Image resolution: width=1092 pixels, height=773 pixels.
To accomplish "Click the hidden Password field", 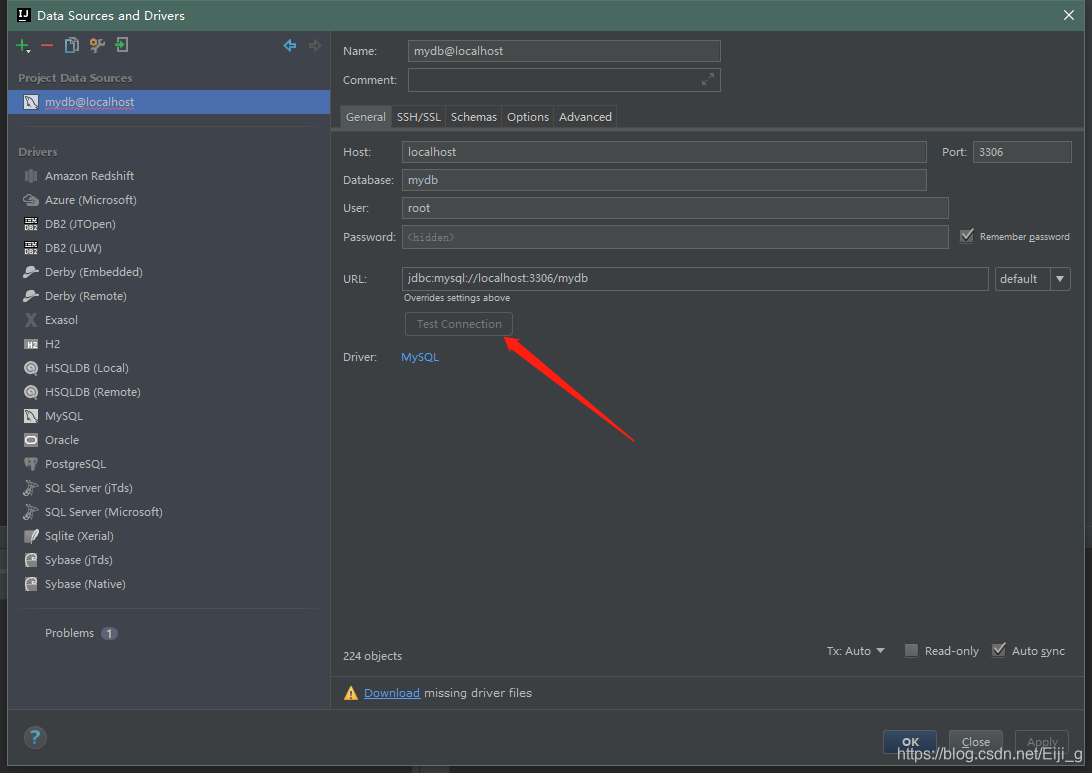I will pyautogui.click(x=675, y=237).
